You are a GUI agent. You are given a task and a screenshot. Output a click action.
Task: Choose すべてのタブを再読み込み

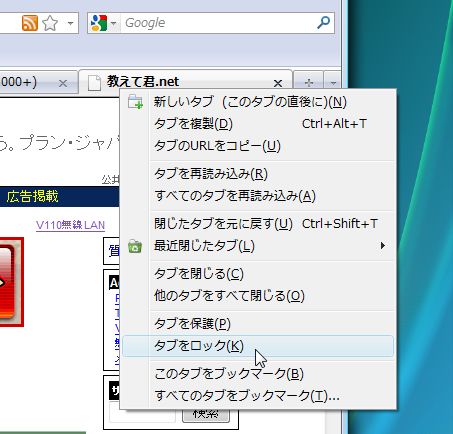click(x=258, y=196)
